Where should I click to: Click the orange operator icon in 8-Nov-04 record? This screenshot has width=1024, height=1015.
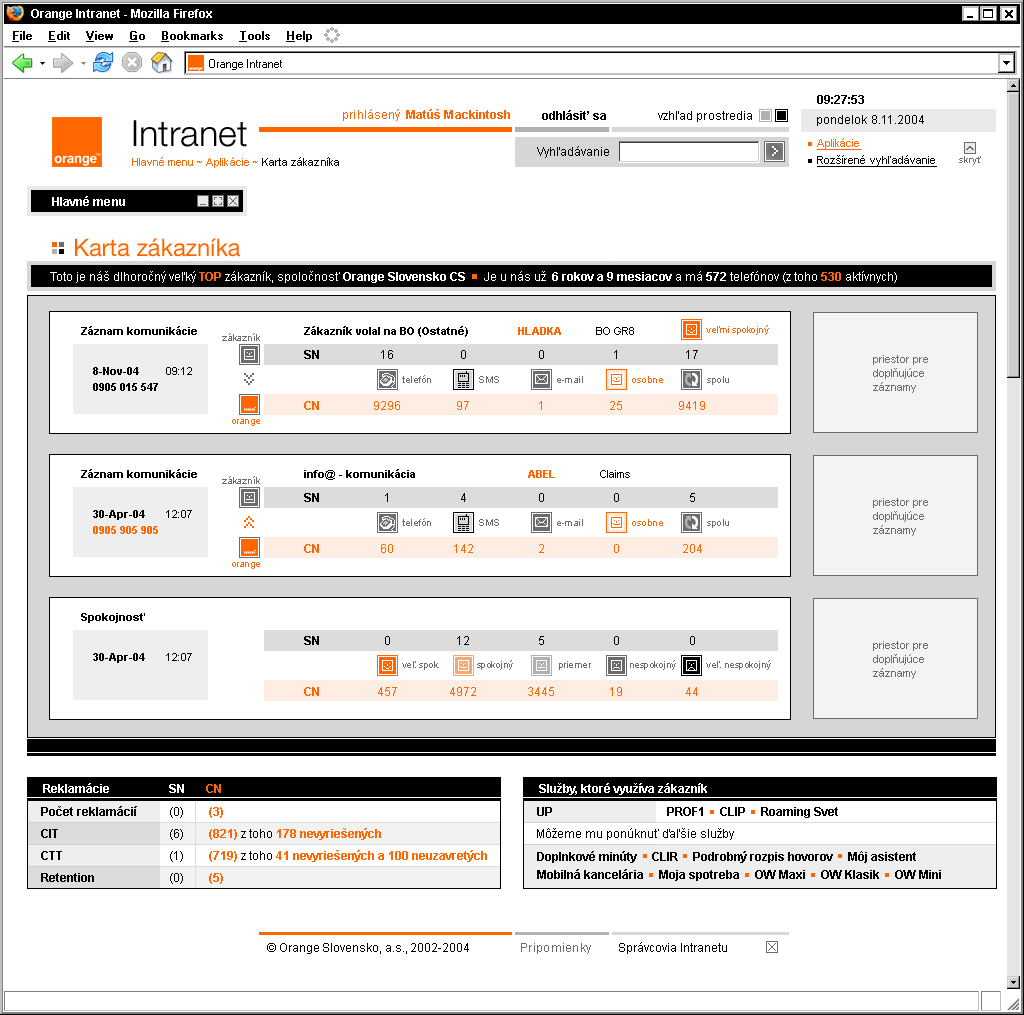249,405
